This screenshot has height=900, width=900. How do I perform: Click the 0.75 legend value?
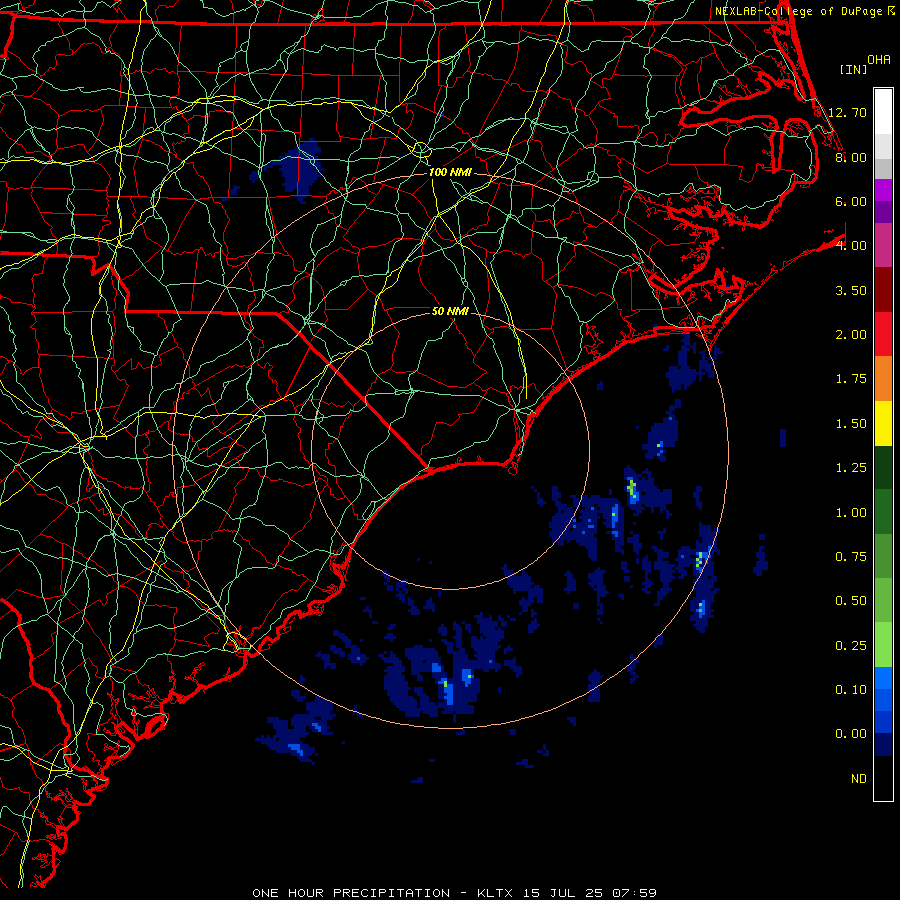point(851,557)
